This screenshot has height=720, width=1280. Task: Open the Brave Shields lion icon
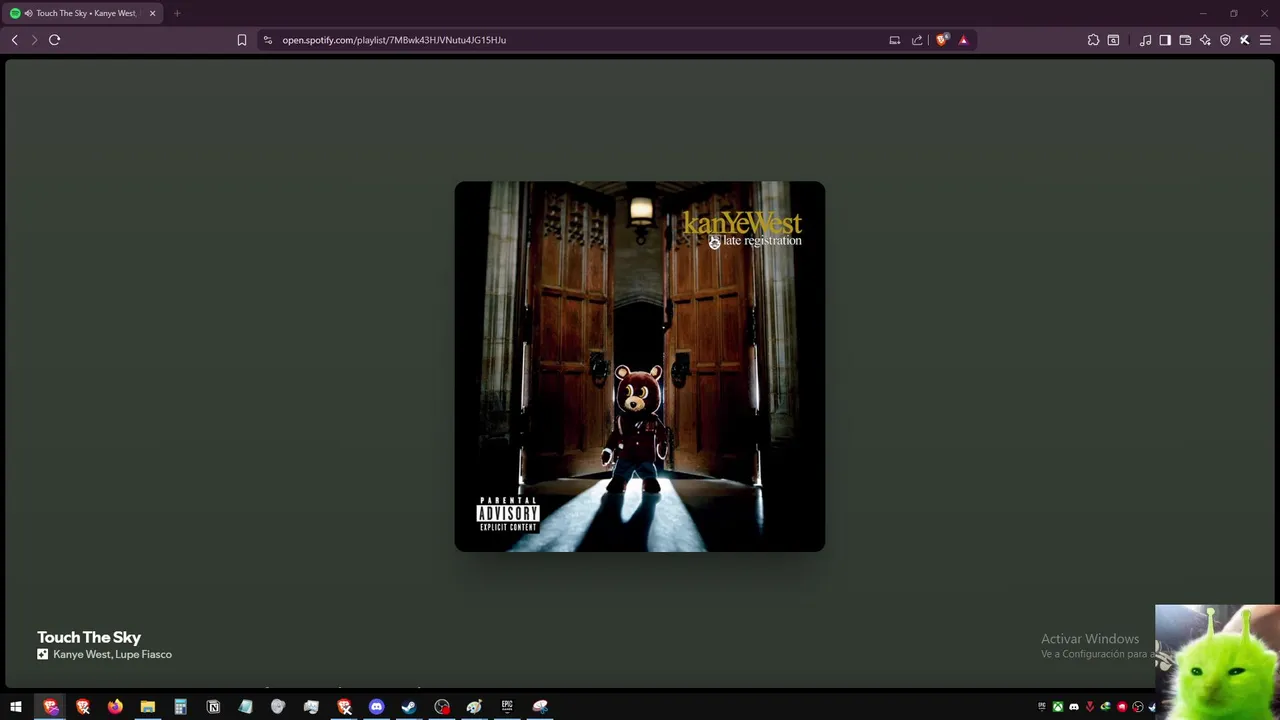[942, 40]
